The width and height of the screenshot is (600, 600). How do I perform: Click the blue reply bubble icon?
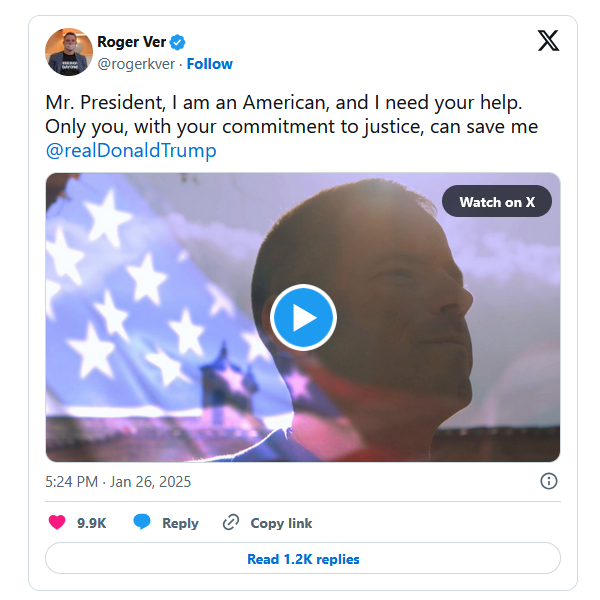[142, 523]
